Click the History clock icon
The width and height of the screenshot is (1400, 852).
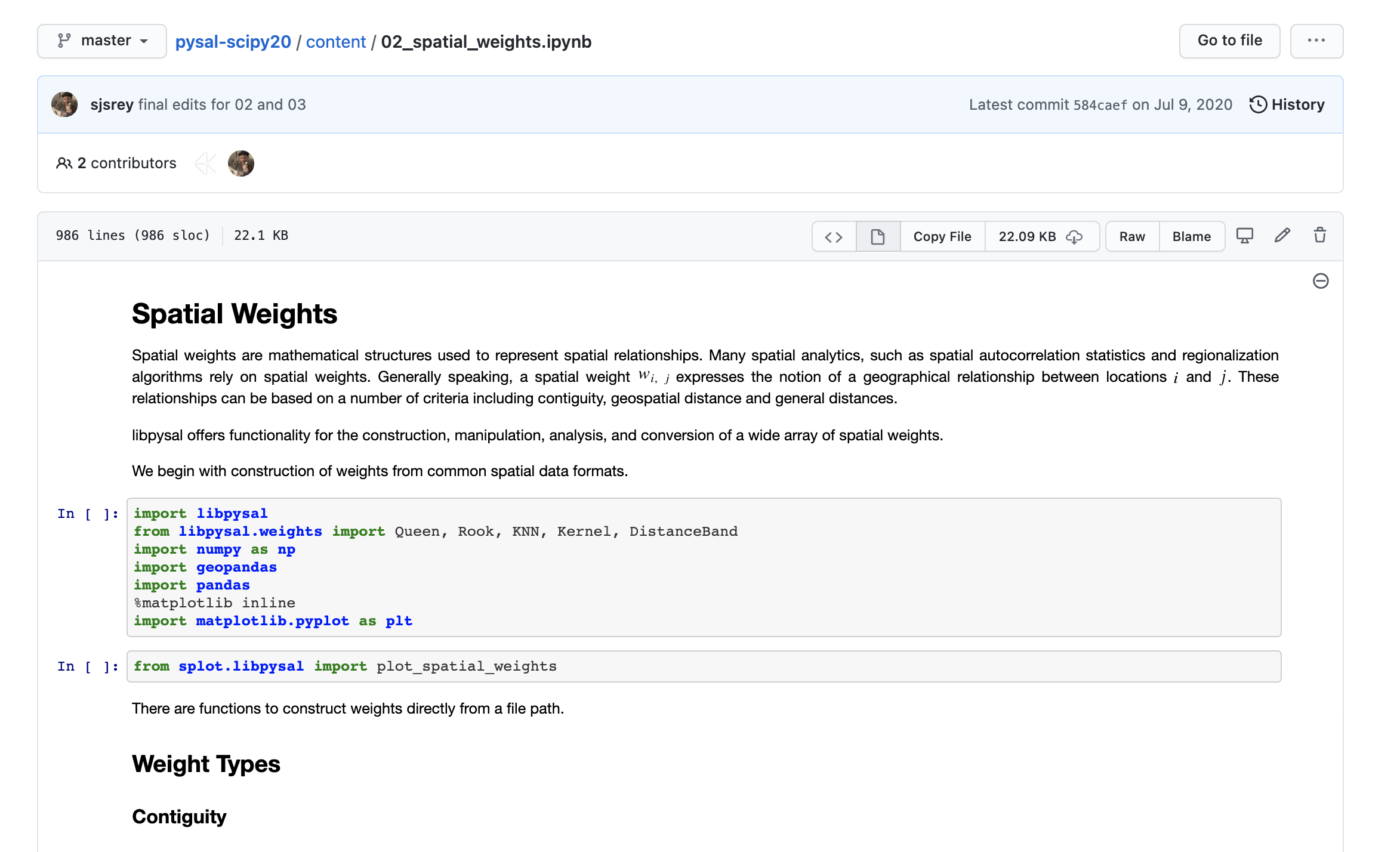point(1258,104)
